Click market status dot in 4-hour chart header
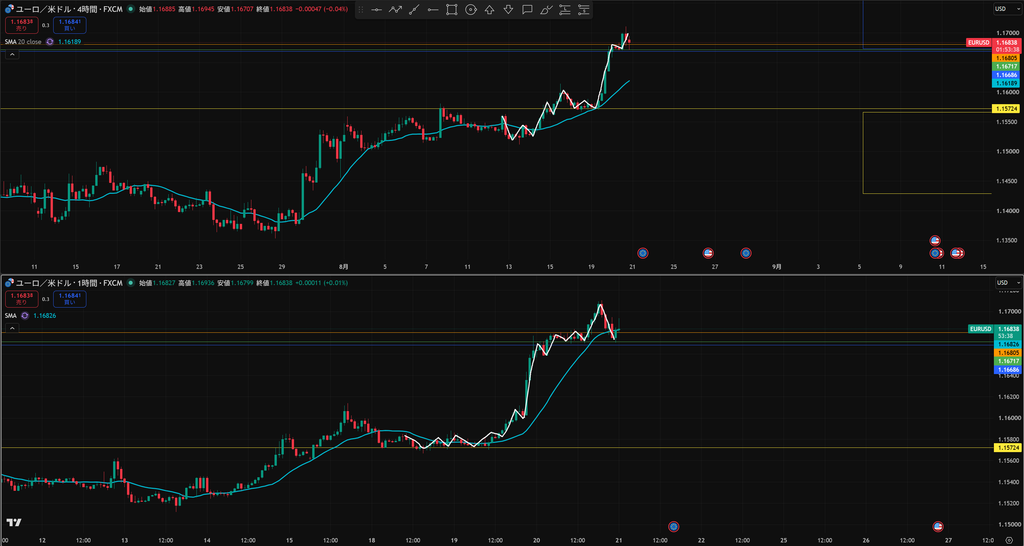 131,9
